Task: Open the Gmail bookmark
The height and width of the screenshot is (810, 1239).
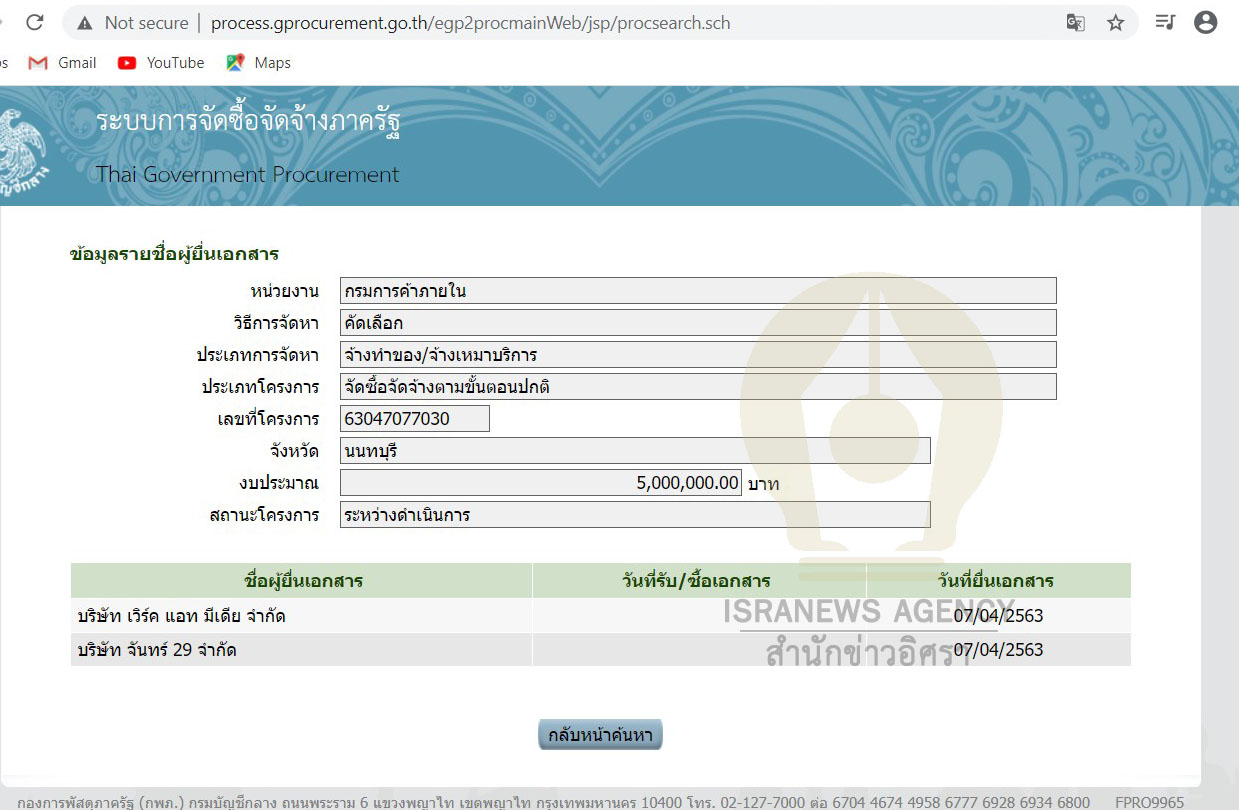Action: 63,63
